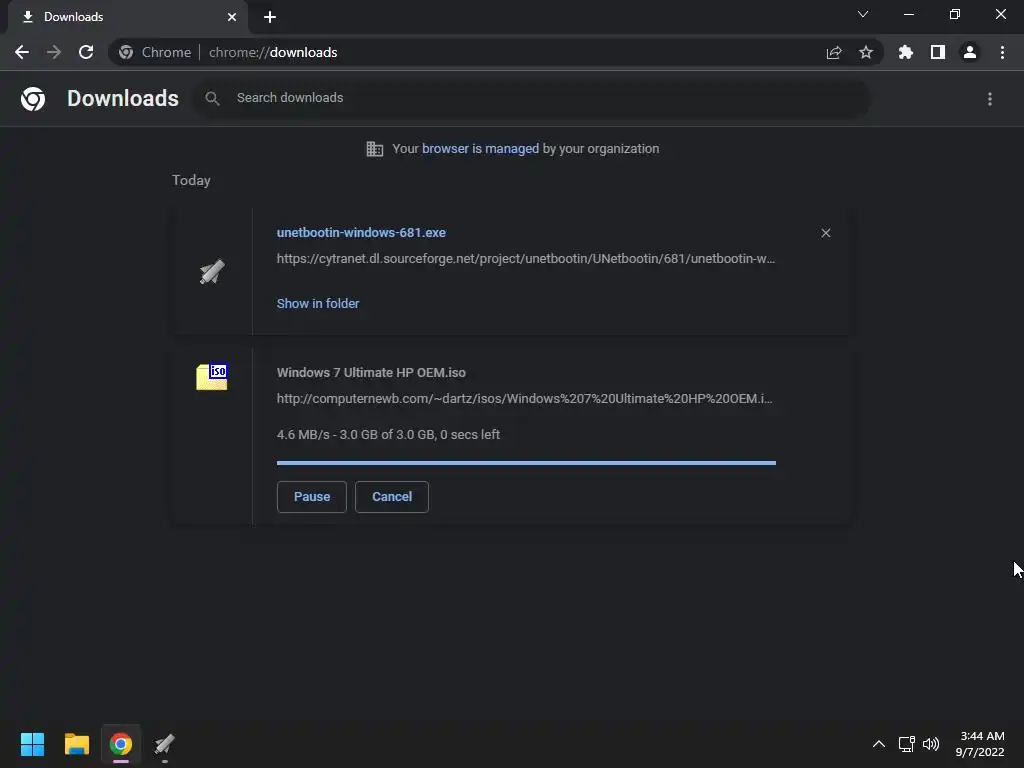
Task: Show hidden system tray icons
Action: 879,744
